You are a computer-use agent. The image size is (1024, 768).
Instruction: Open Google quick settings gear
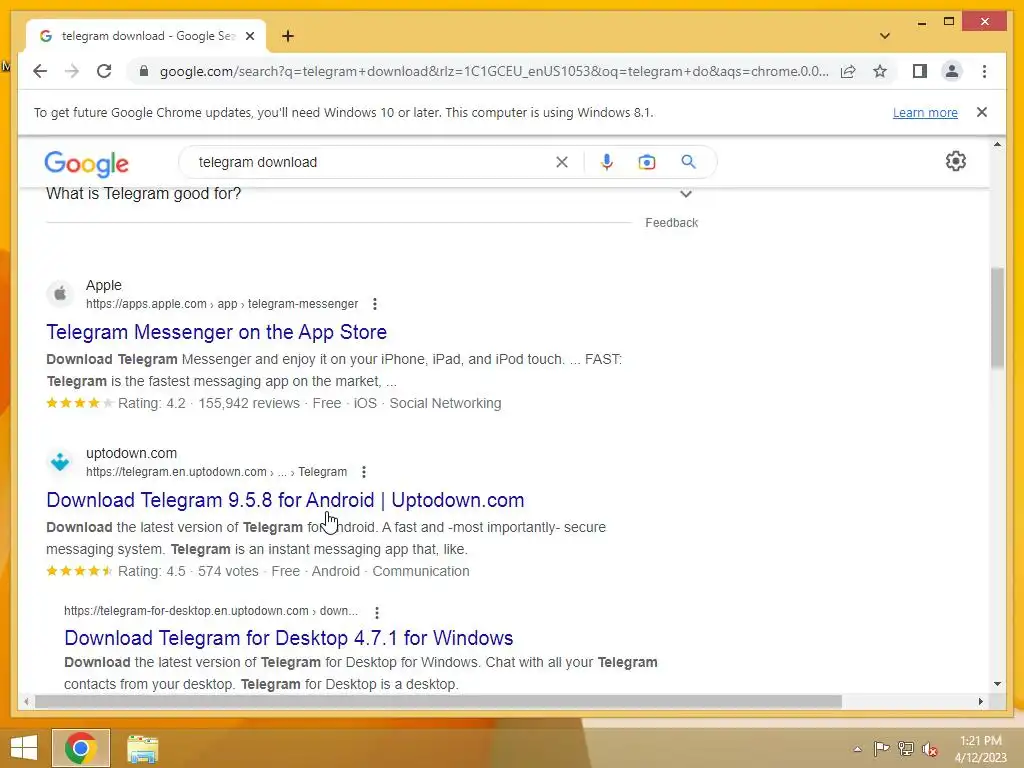tap(955, 161)
